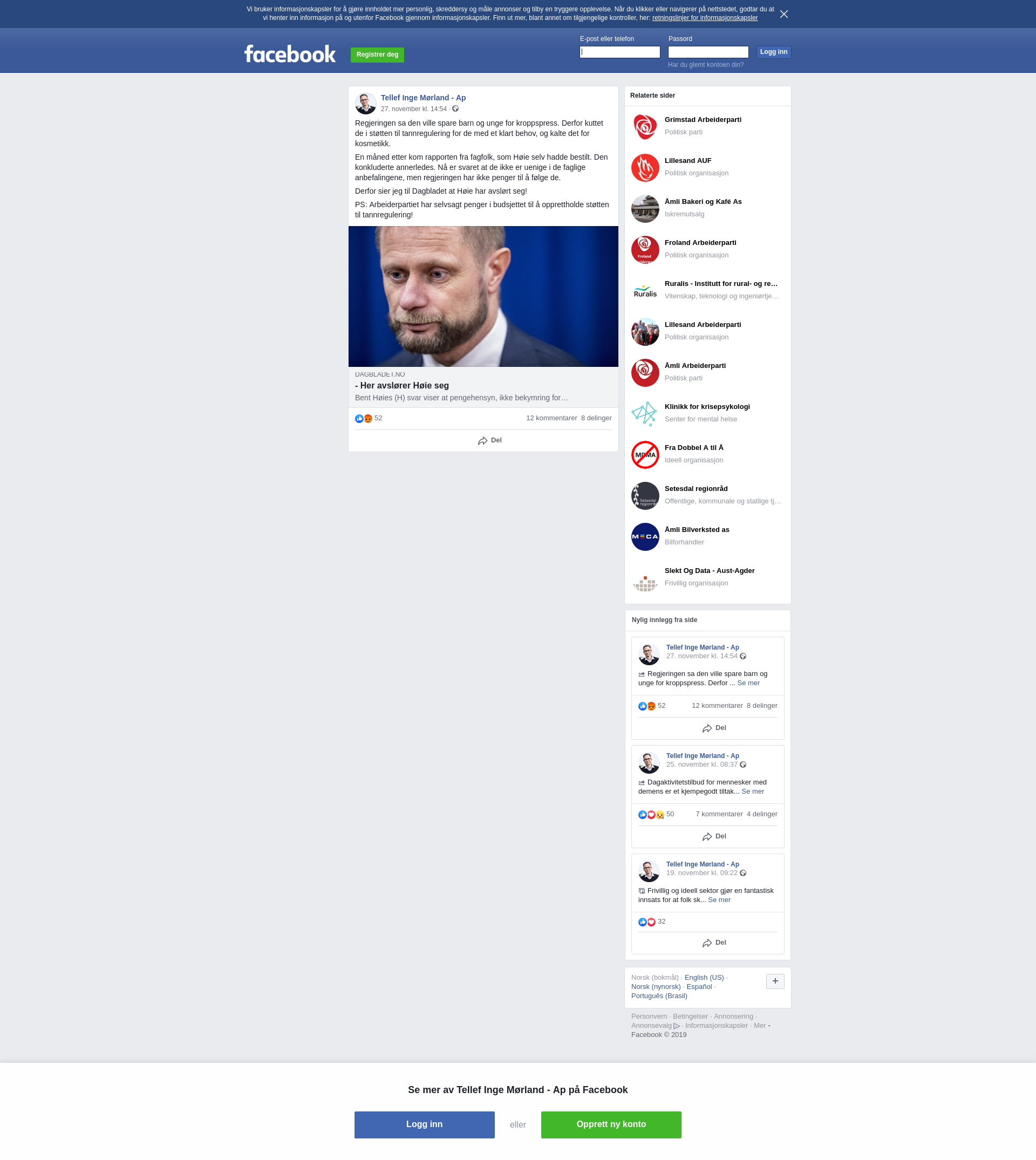The image size is (1036, 1160).
Task: Expand more languages with plus button
Action: click(x=775, y=981)
